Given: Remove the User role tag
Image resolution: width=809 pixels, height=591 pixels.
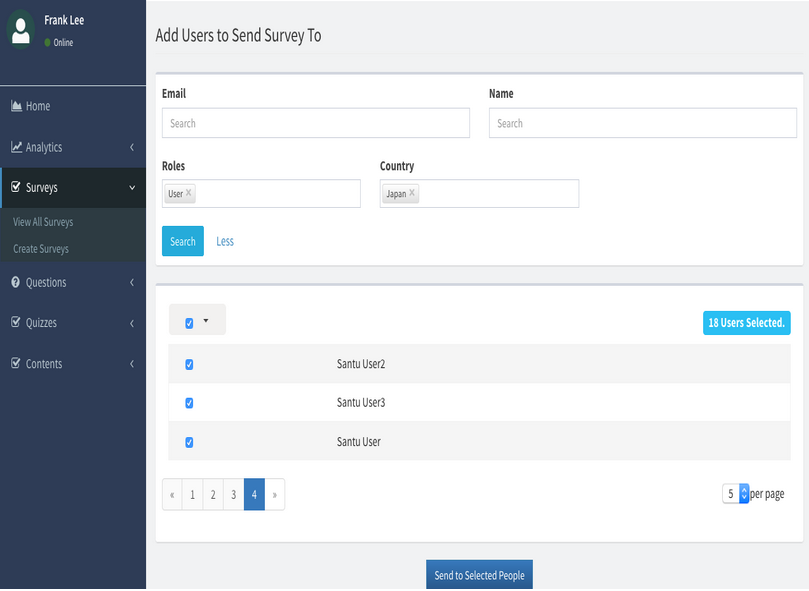Looking at the screenshot, I should coord(189,193).
